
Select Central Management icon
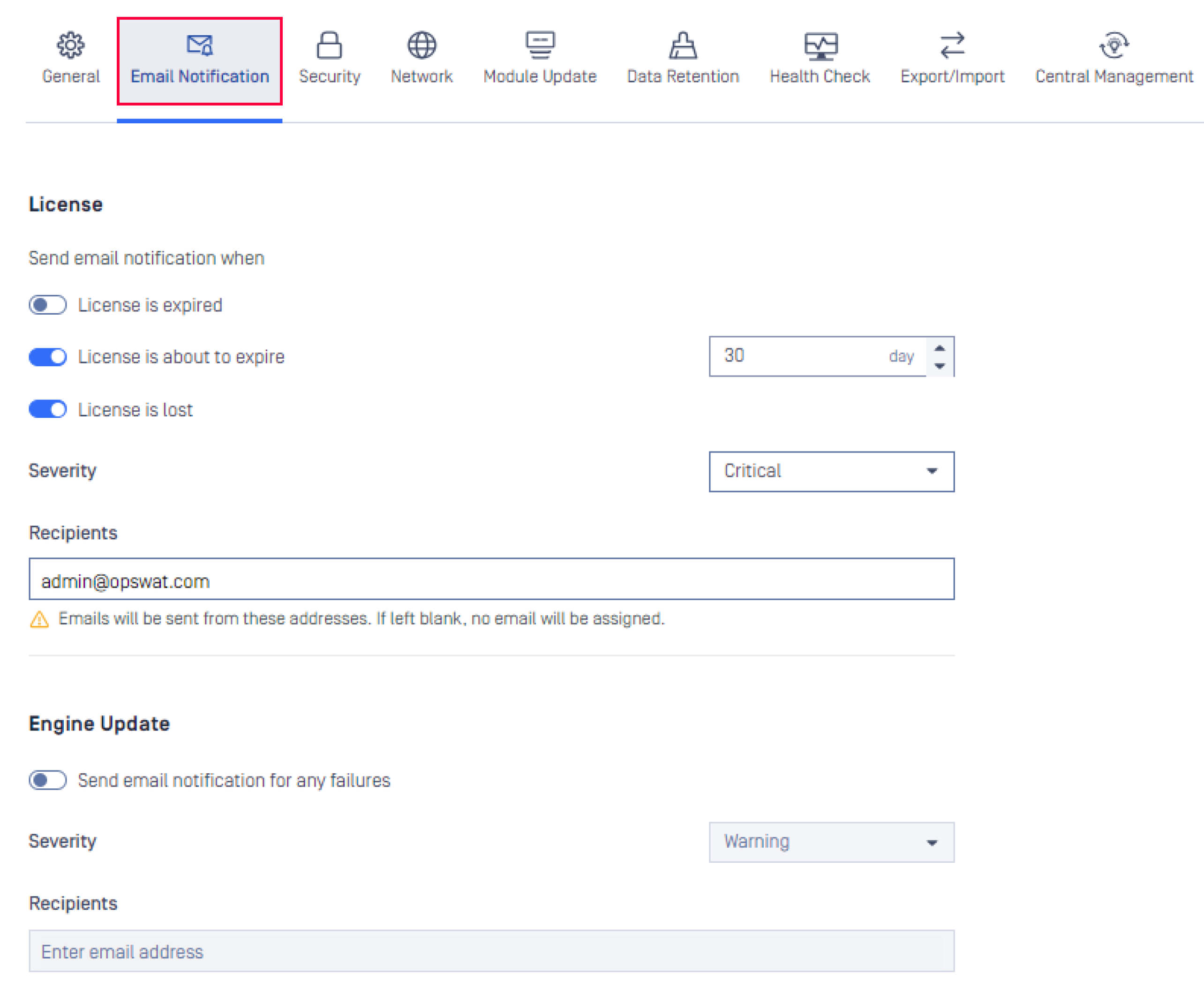pyautogui.click(x=1114, y=45)
